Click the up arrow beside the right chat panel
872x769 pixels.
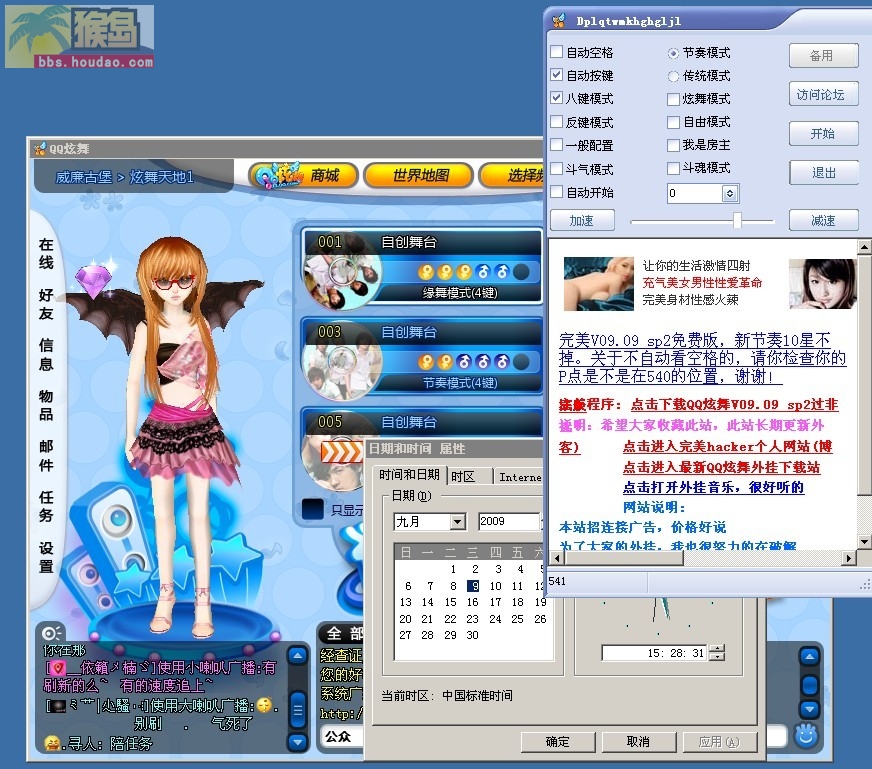(809, 657)
